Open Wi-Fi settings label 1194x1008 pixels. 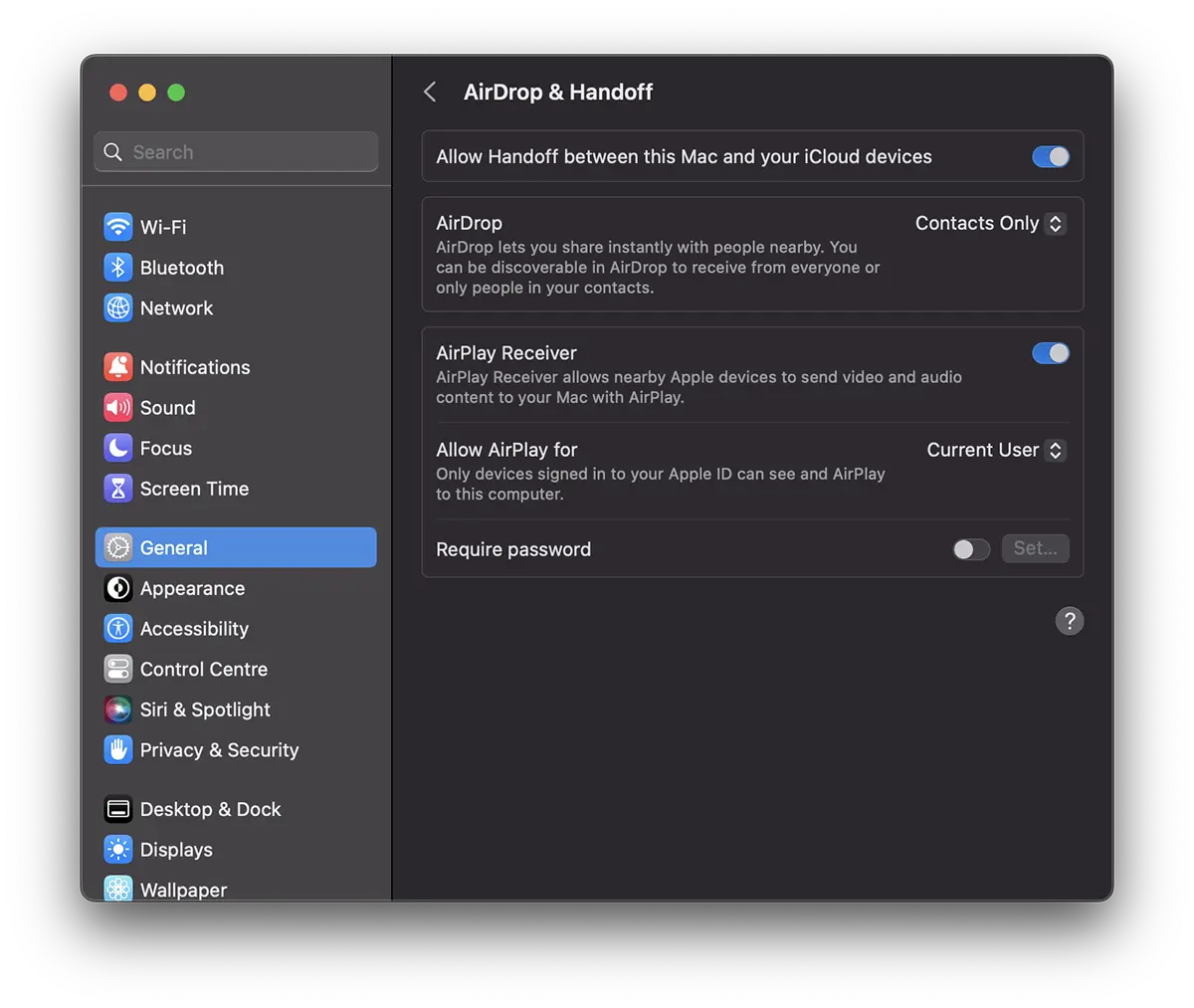163,227
